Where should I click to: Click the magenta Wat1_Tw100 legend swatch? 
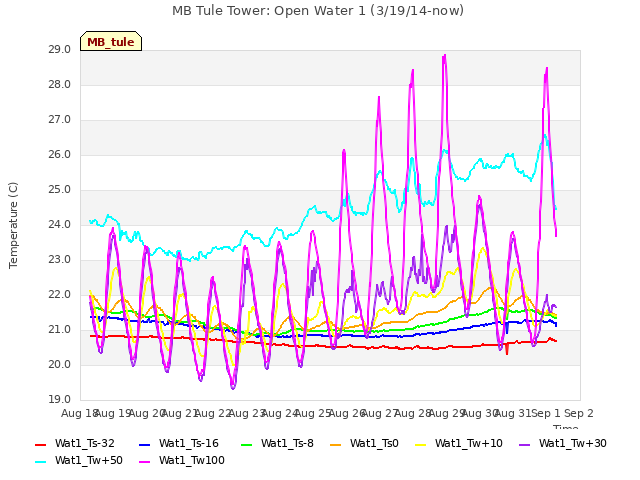[145, 462]
